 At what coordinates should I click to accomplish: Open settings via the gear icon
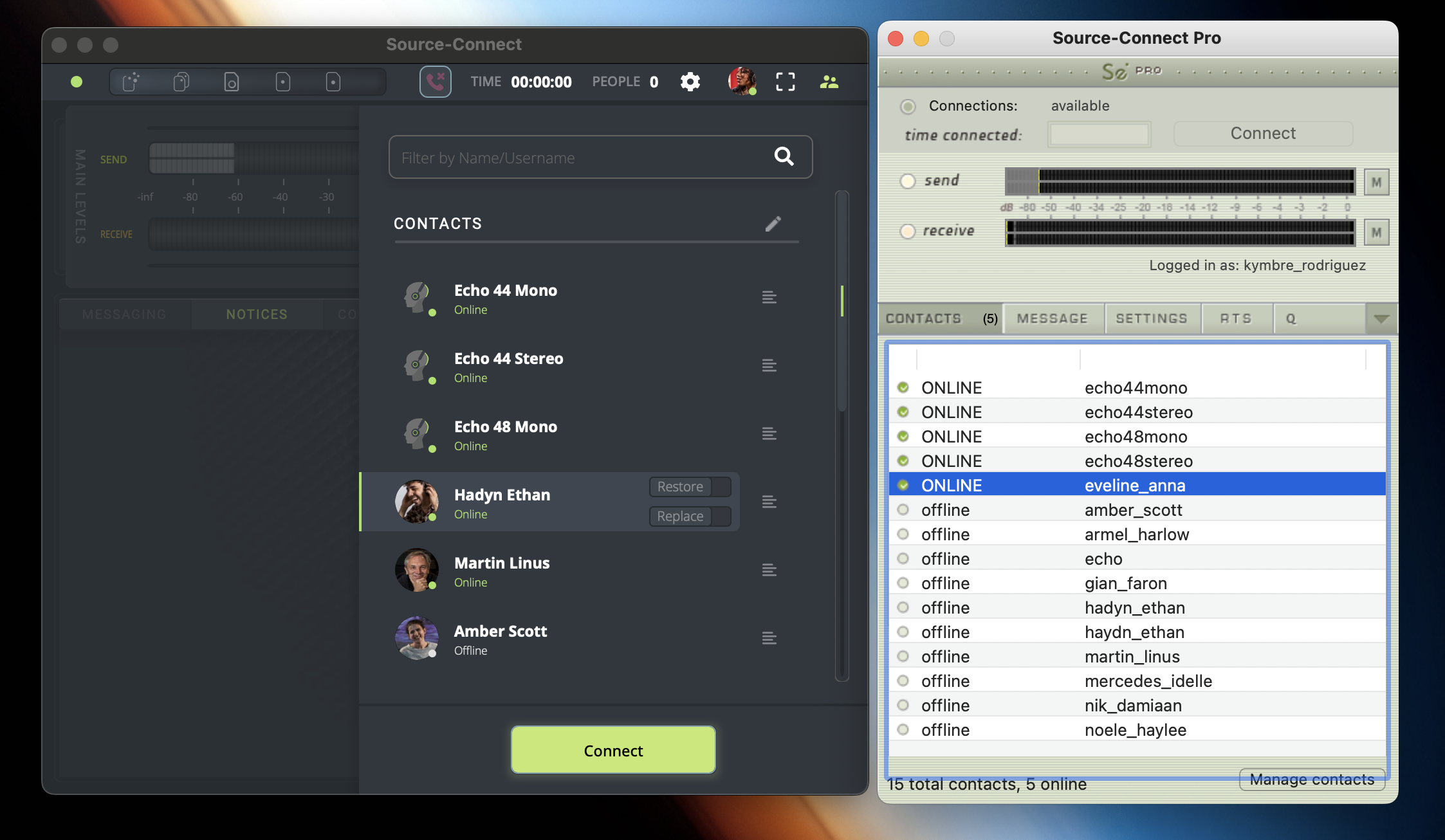tap(690, 82)
